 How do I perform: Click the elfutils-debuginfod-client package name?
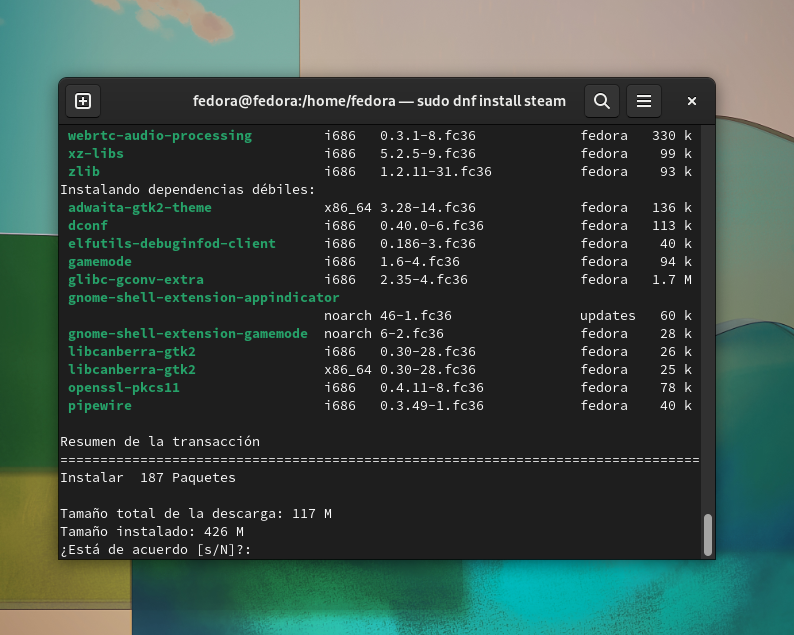(172, 244)
